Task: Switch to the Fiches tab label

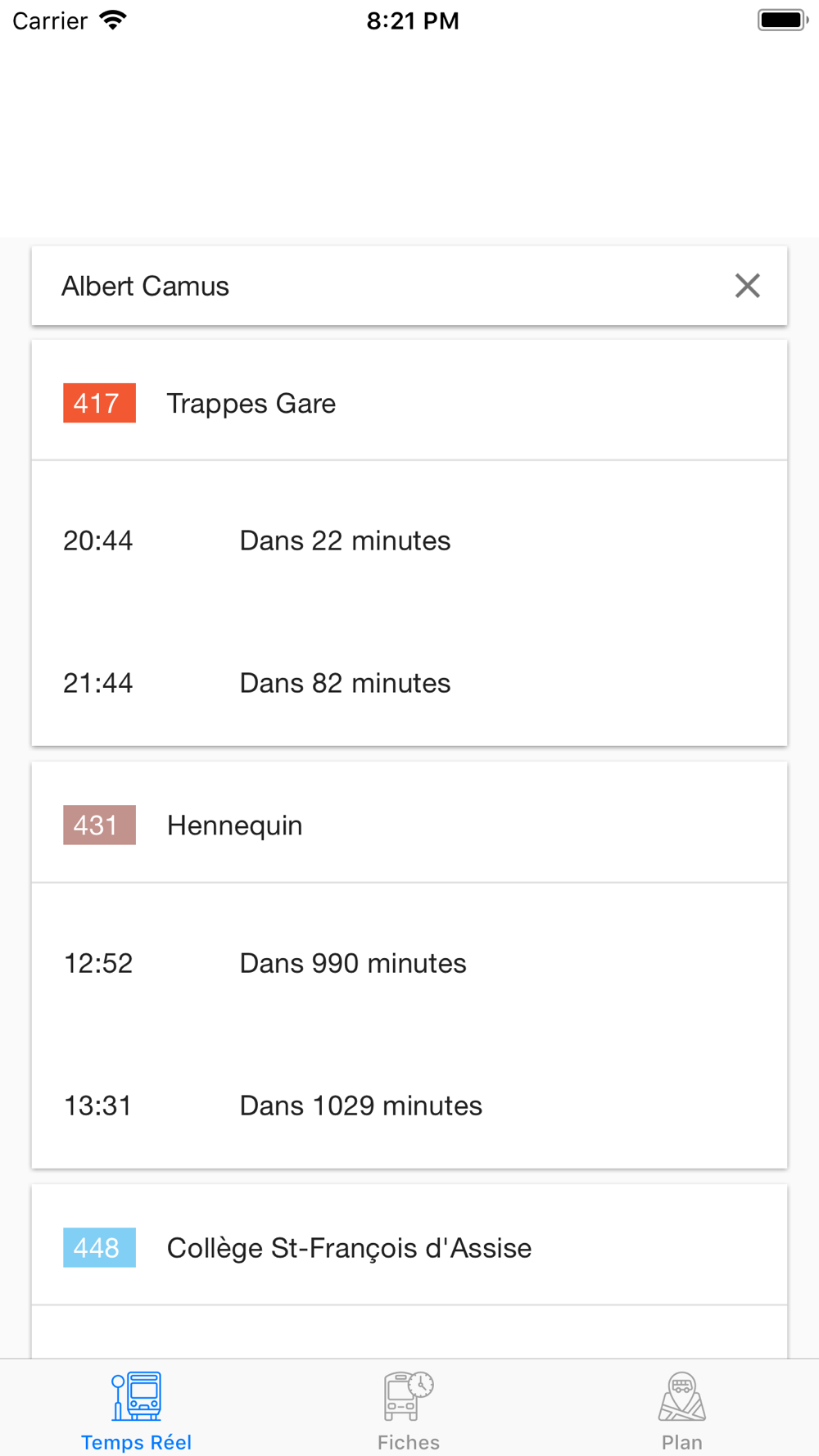Action: tap(409, 1442)
